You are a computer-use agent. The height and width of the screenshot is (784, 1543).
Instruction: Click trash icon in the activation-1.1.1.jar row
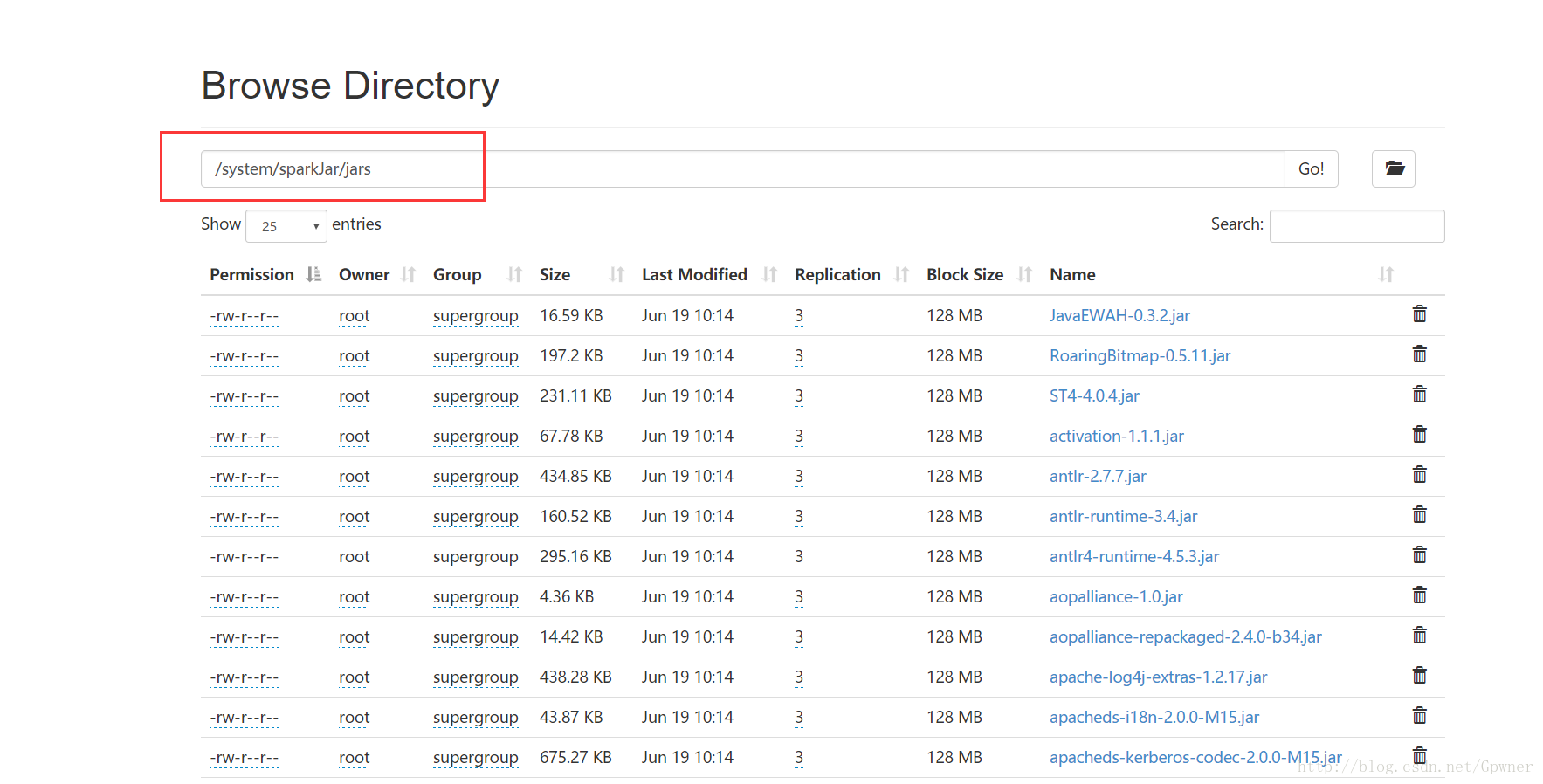pyautogui.click(x=1419, y=435)
